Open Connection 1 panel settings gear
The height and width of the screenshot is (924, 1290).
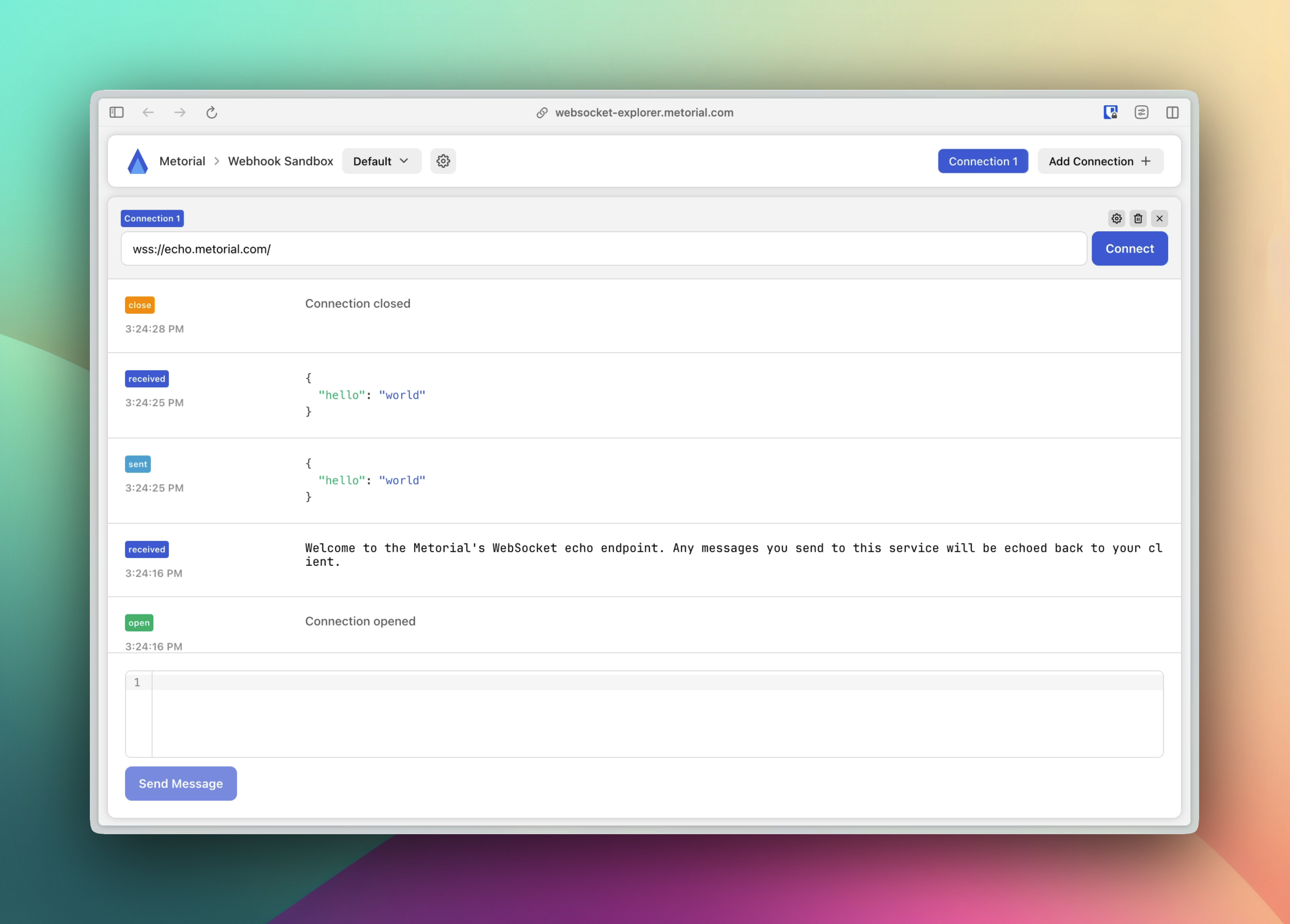(x=1116, y=218)
